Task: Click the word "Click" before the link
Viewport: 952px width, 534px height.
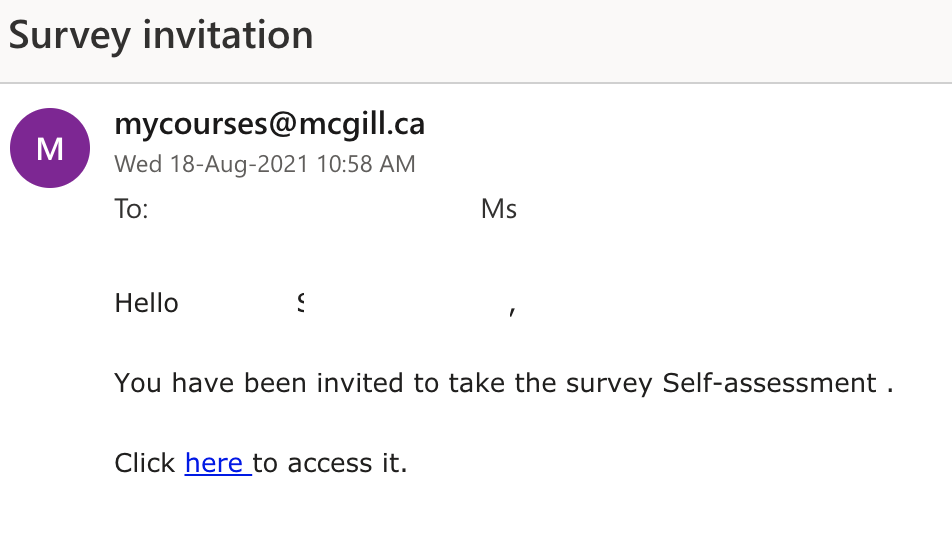Action: point(146,464)
